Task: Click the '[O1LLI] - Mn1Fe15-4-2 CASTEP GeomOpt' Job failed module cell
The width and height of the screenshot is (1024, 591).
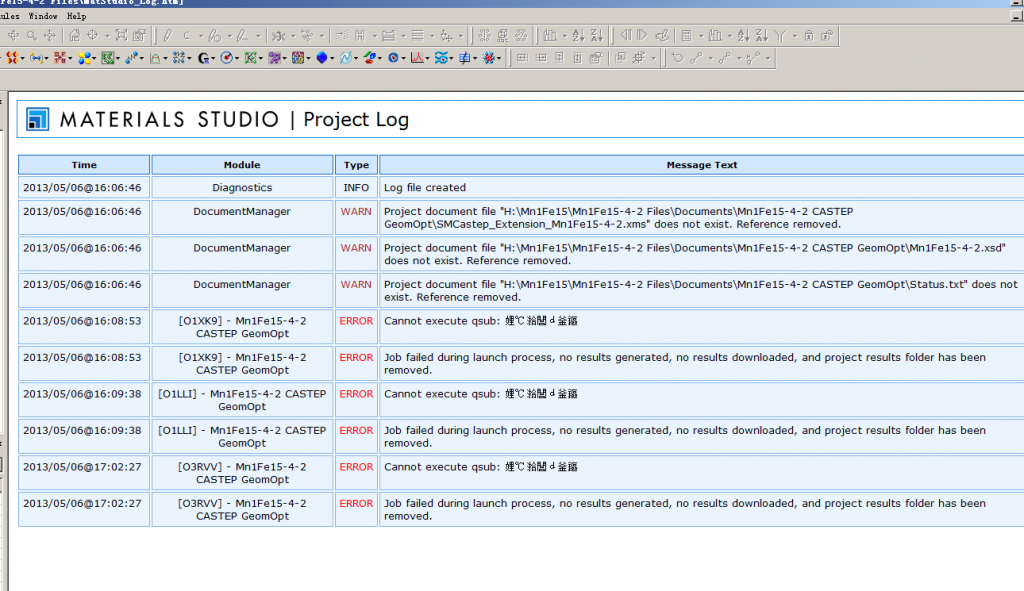Action: [242, 436]
